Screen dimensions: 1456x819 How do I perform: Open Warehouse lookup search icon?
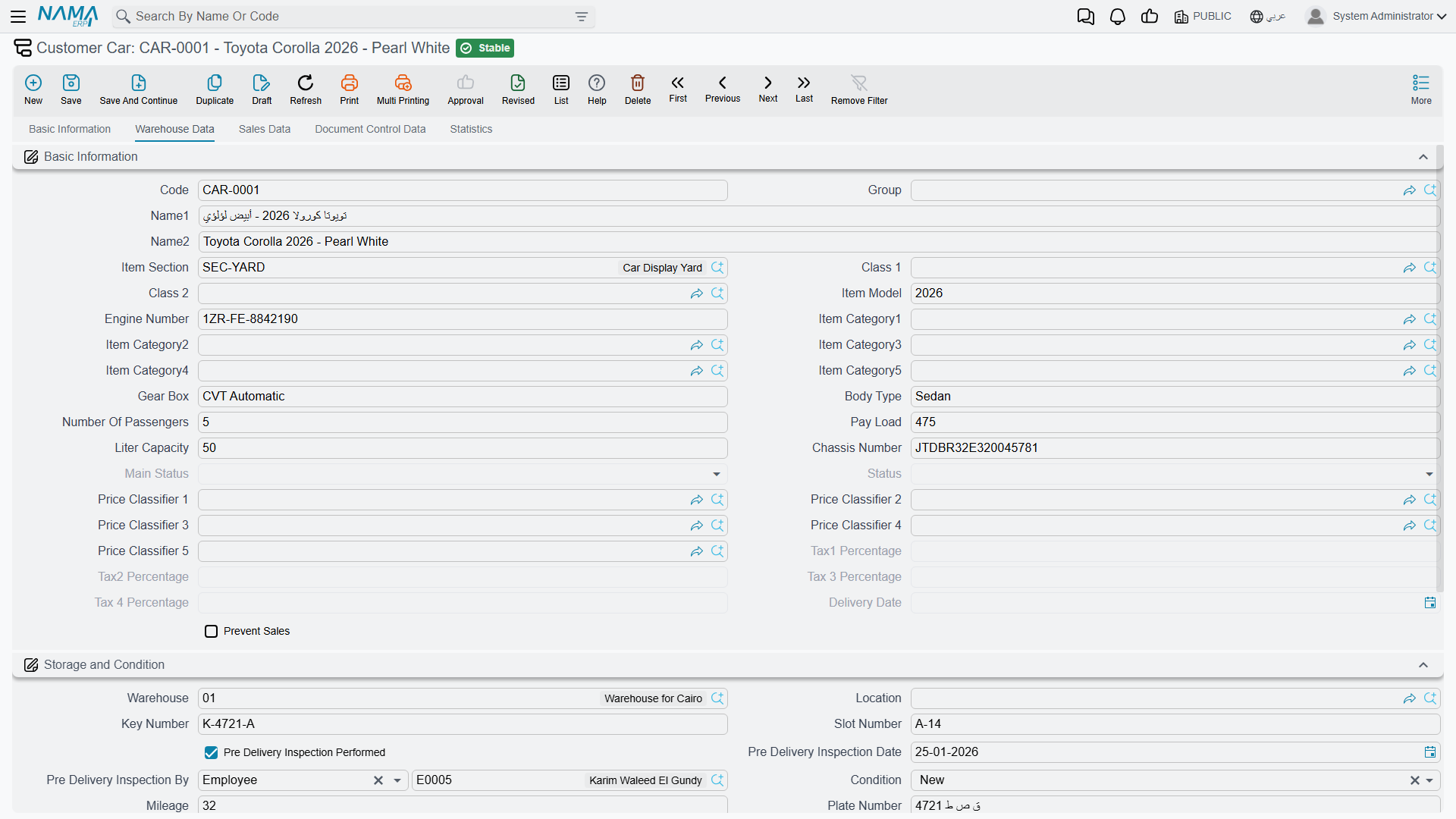pyautogui.click(x=717, y=698)
